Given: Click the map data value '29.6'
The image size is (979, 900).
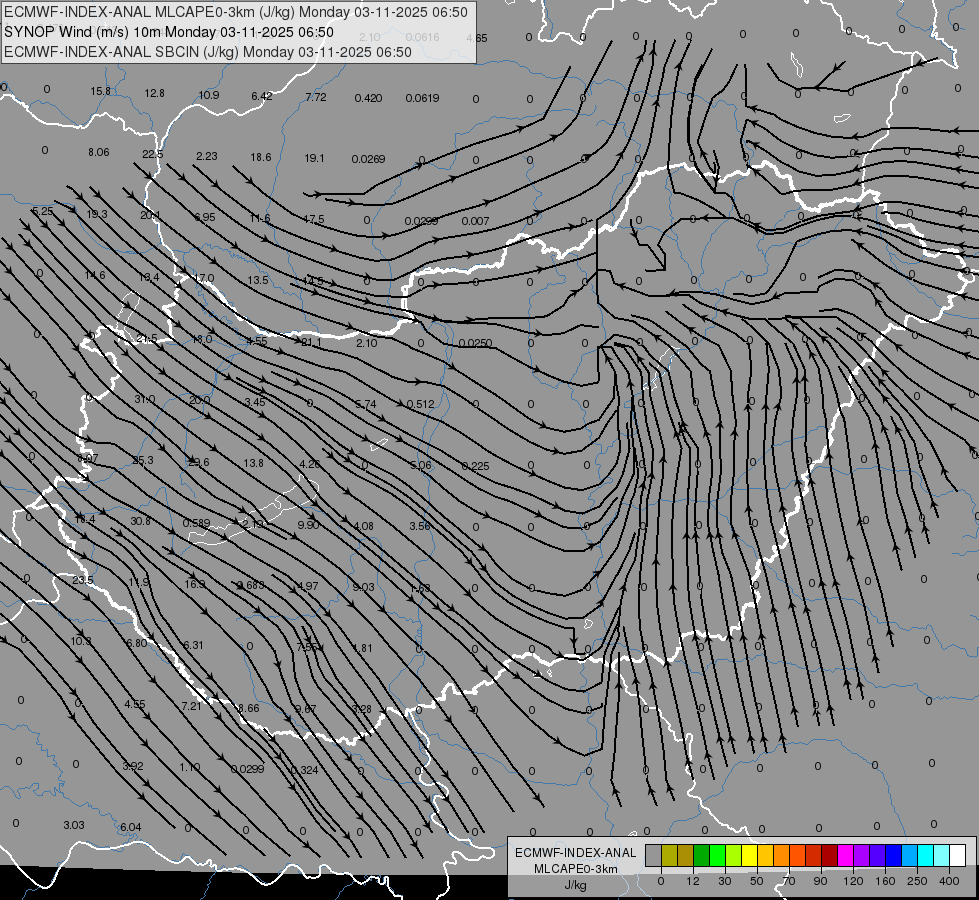Looking at the screenshot, I should point(199,462).
